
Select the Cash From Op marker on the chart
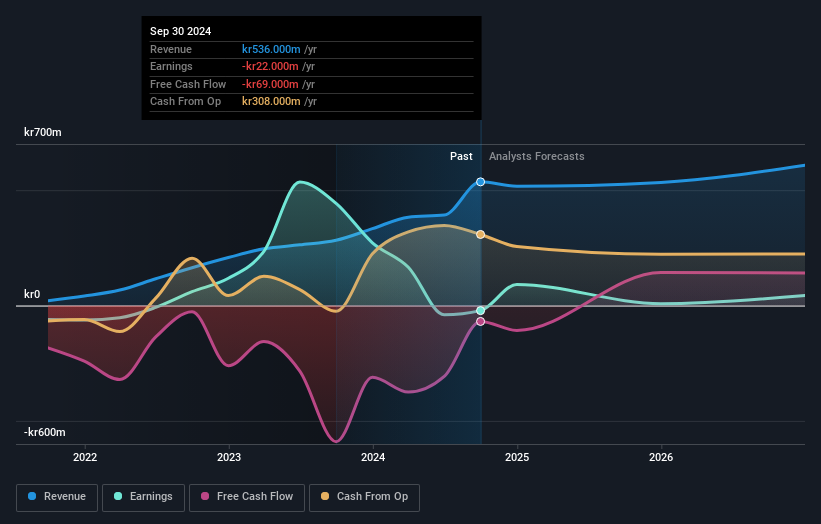[480, 235]
